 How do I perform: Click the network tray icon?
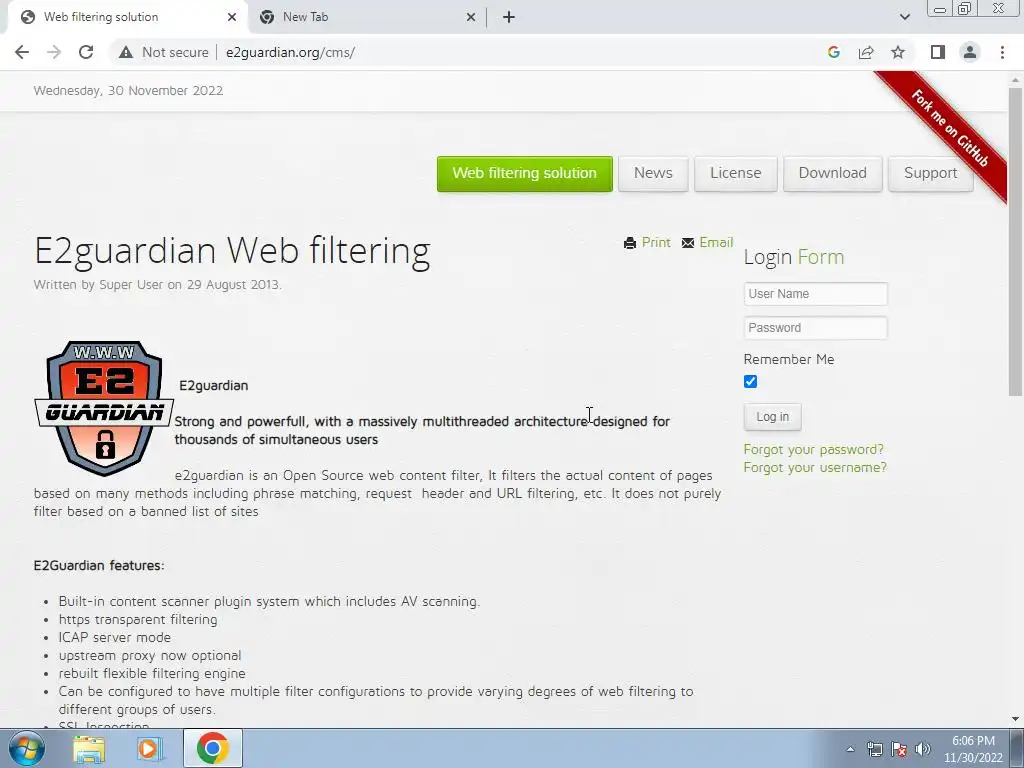pyautogui.click(x=874, y=749)
